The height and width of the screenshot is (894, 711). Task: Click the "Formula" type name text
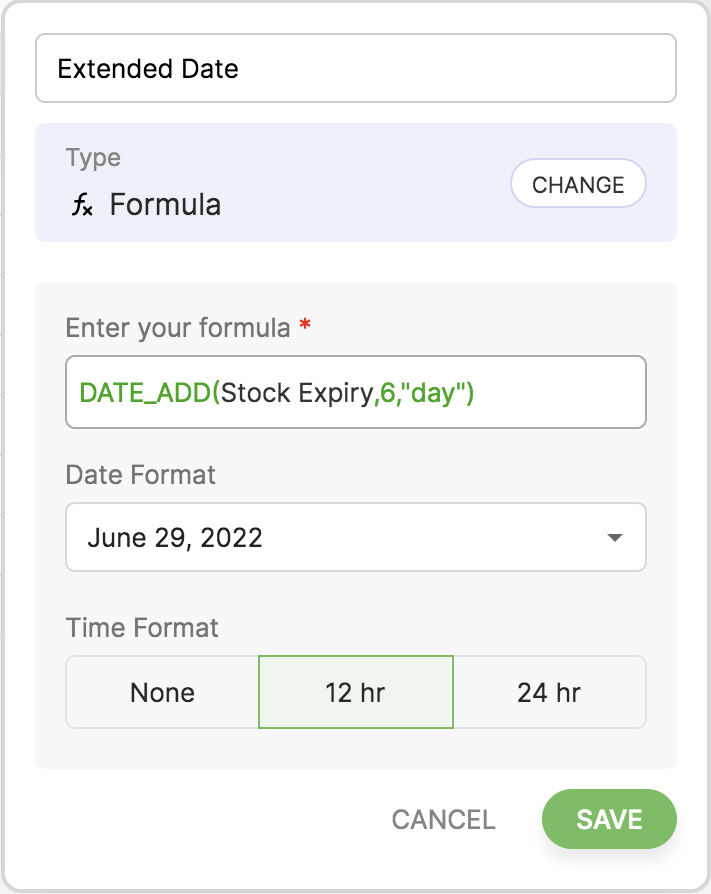tap(165, 205)
